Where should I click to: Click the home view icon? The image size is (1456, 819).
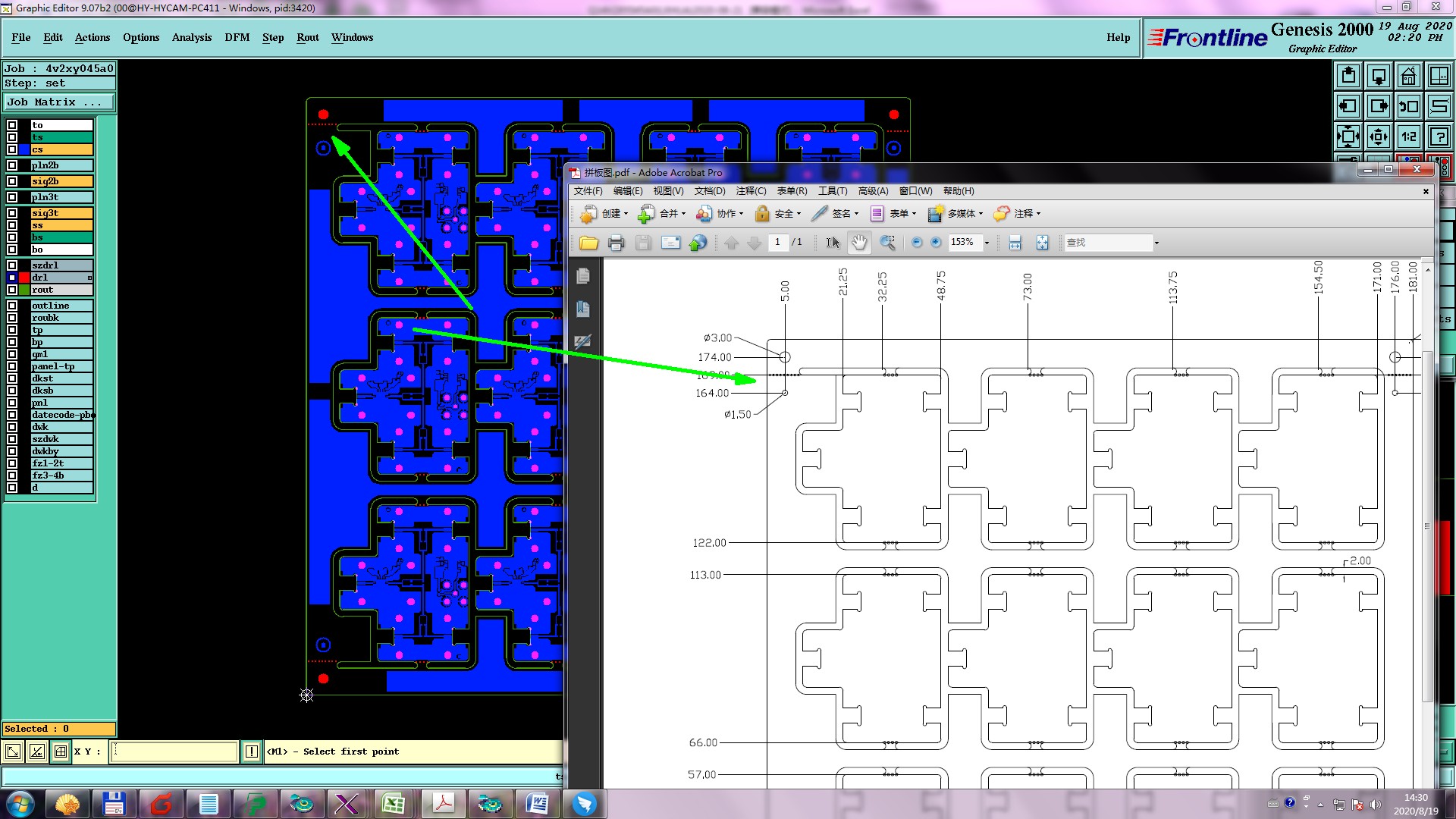pyautogui.click(x=1408, y=76)
